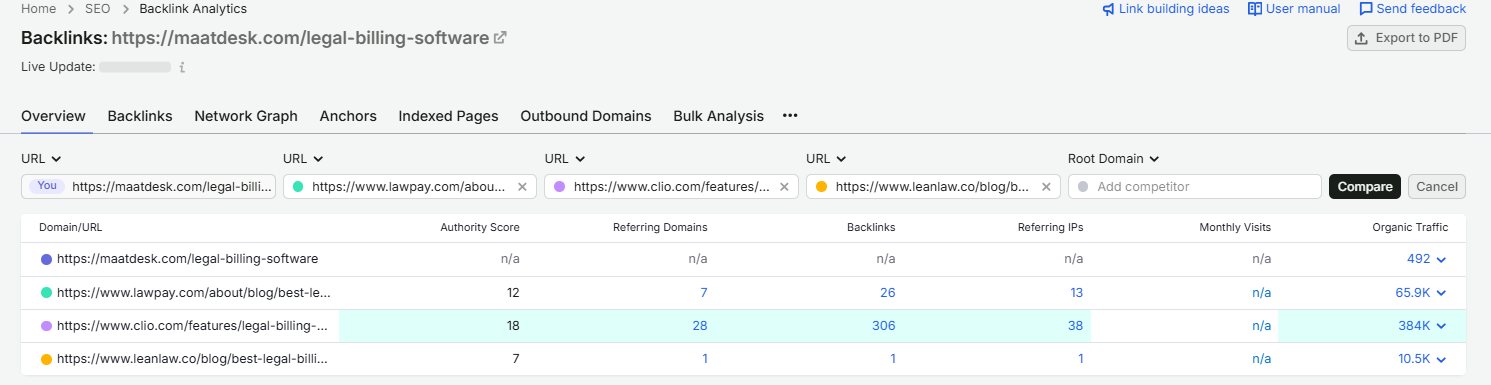Screen dimensions: 1491x385
Task: Click the Link building ideas megaphone icon
Action: 1108,9
